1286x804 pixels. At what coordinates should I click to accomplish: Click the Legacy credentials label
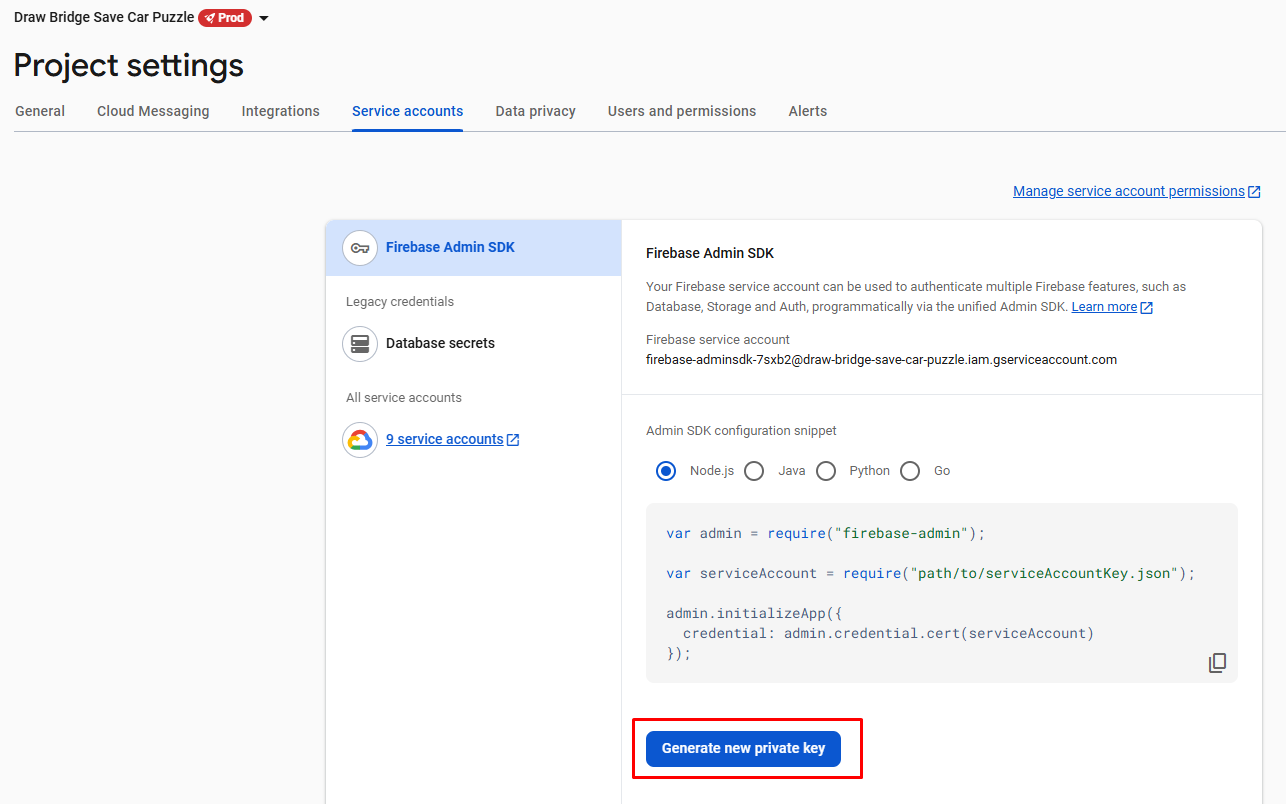pyautogui.click(x=400, y=302)
